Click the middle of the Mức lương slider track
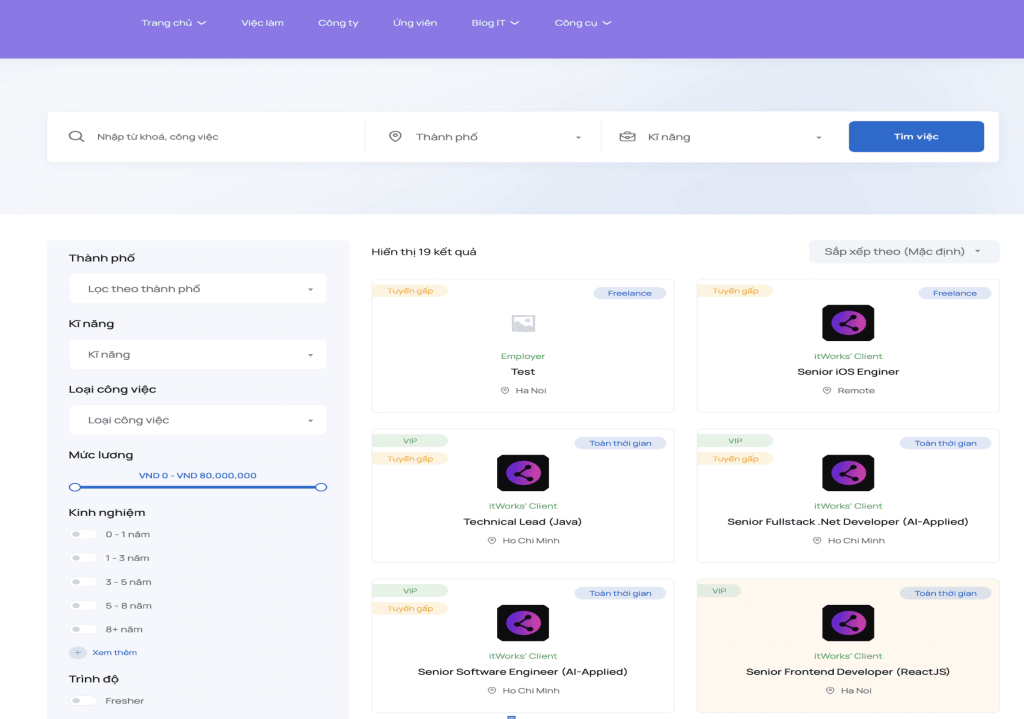The image size is (1024, 719). [198, 487]
